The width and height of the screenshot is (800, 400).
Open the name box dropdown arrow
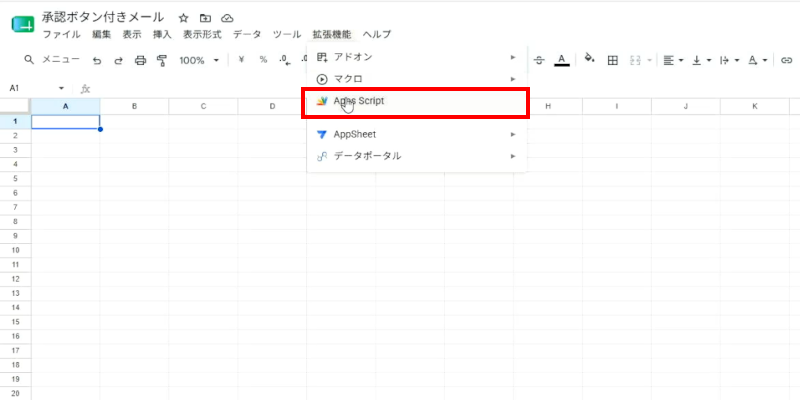[62, 88]
